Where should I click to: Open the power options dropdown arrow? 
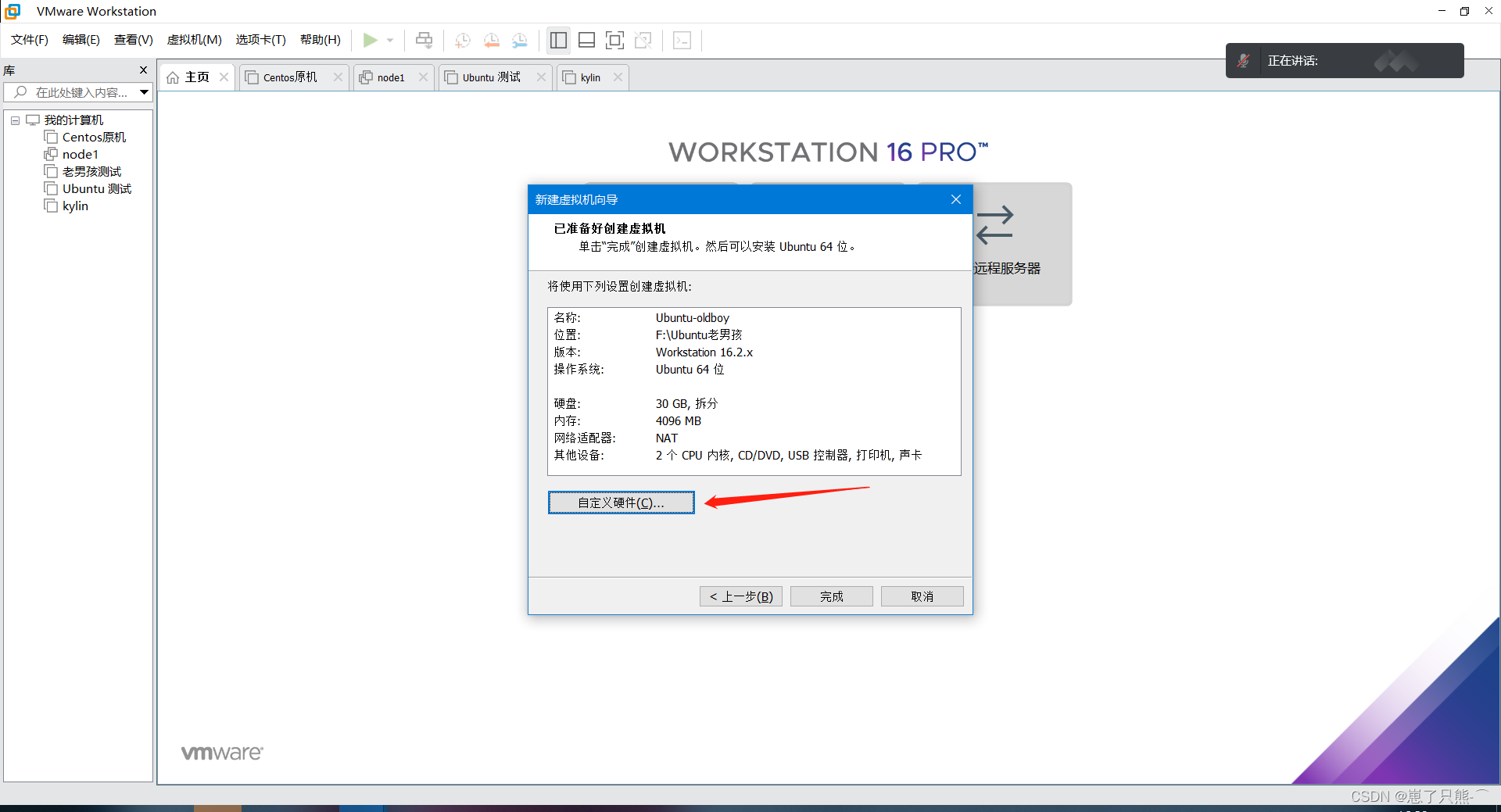click(x=390, y=40)
